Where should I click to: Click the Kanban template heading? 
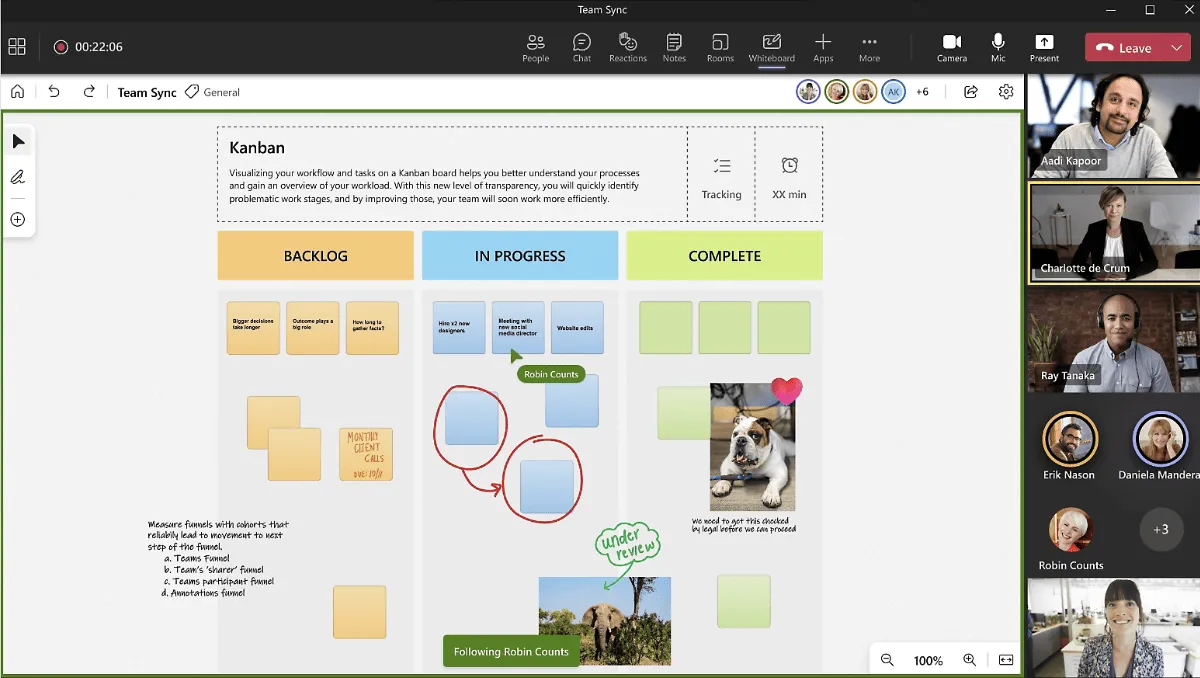point(257,148)
